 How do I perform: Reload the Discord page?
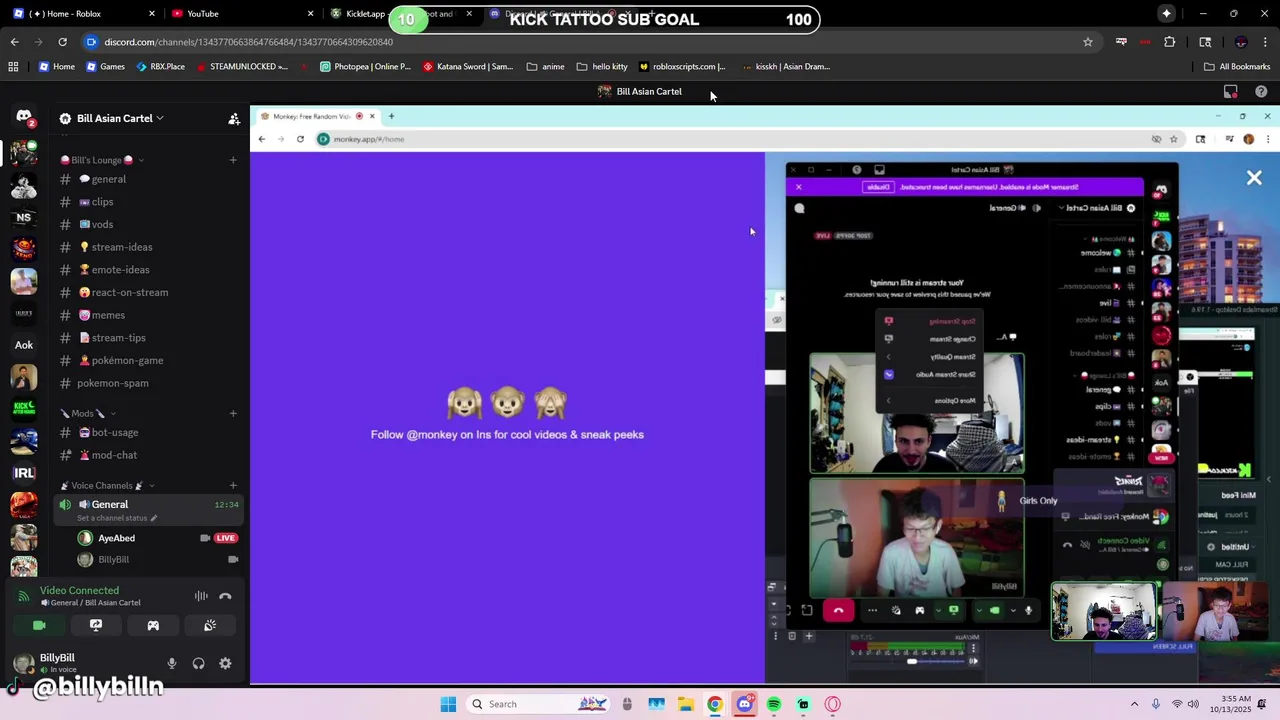coord(62,42)
